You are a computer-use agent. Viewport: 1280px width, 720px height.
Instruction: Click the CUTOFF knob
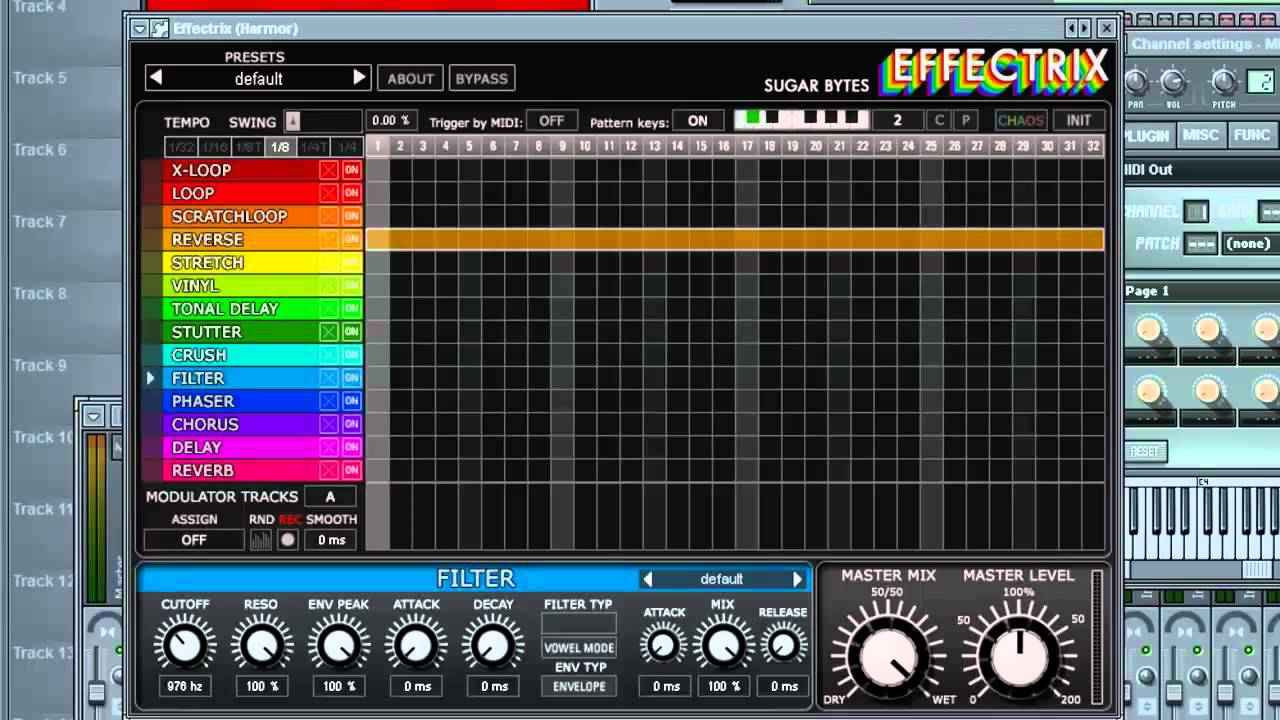(x=185, y=645)
